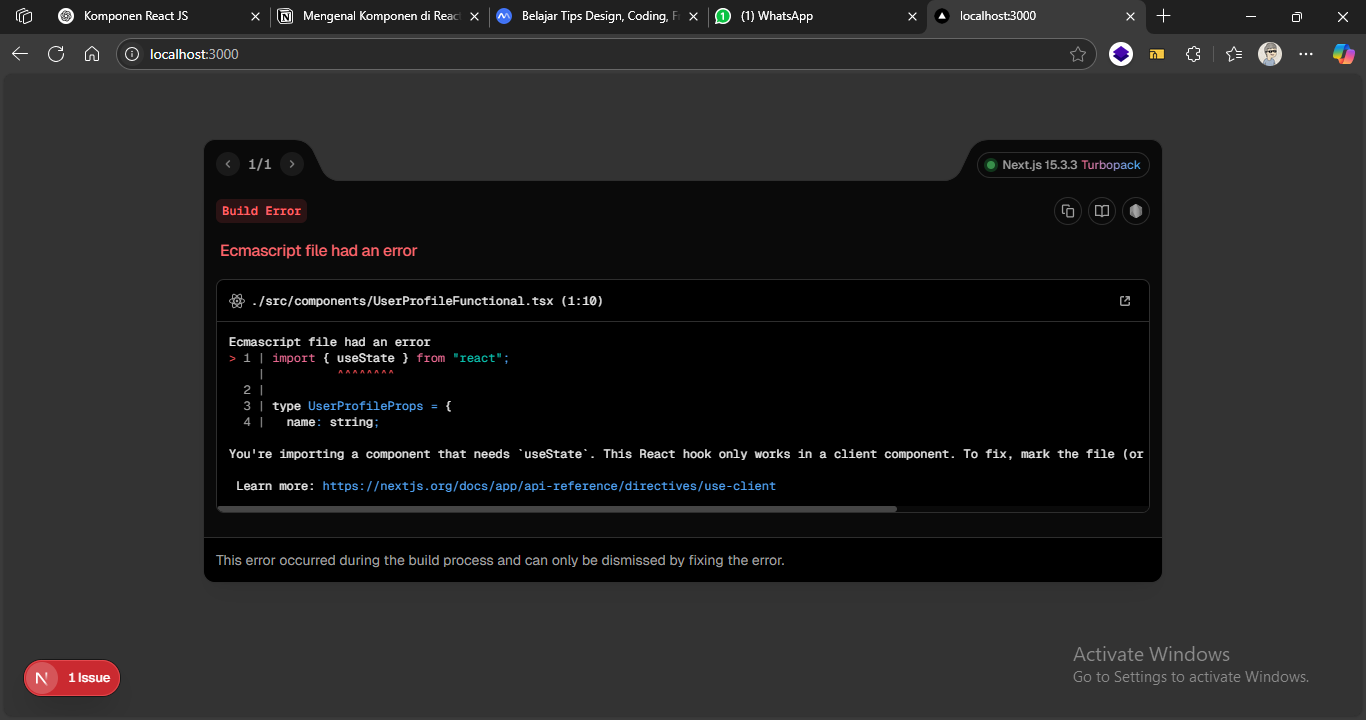
Task: Add page to favorites star icon
Action: [1077, 54]
